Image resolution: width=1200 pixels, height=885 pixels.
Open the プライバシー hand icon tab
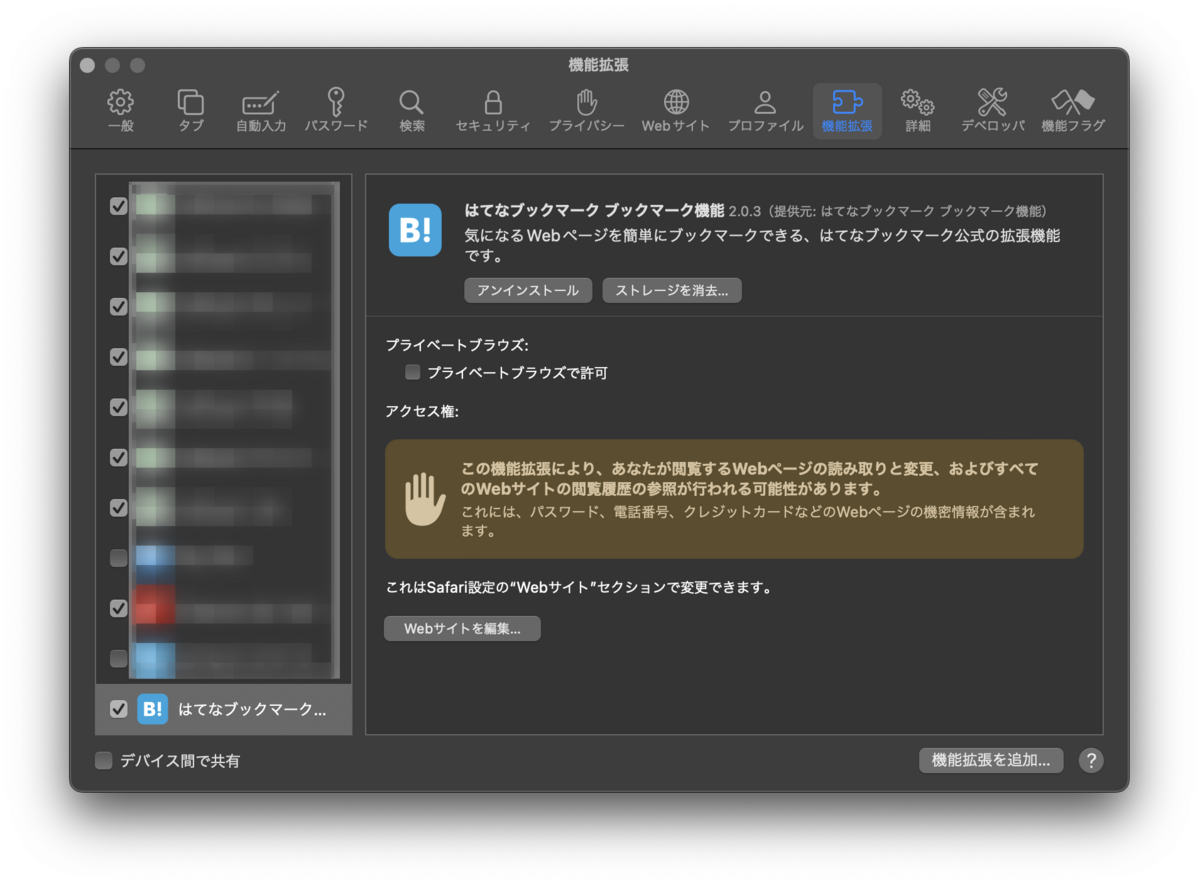(586, 111)
